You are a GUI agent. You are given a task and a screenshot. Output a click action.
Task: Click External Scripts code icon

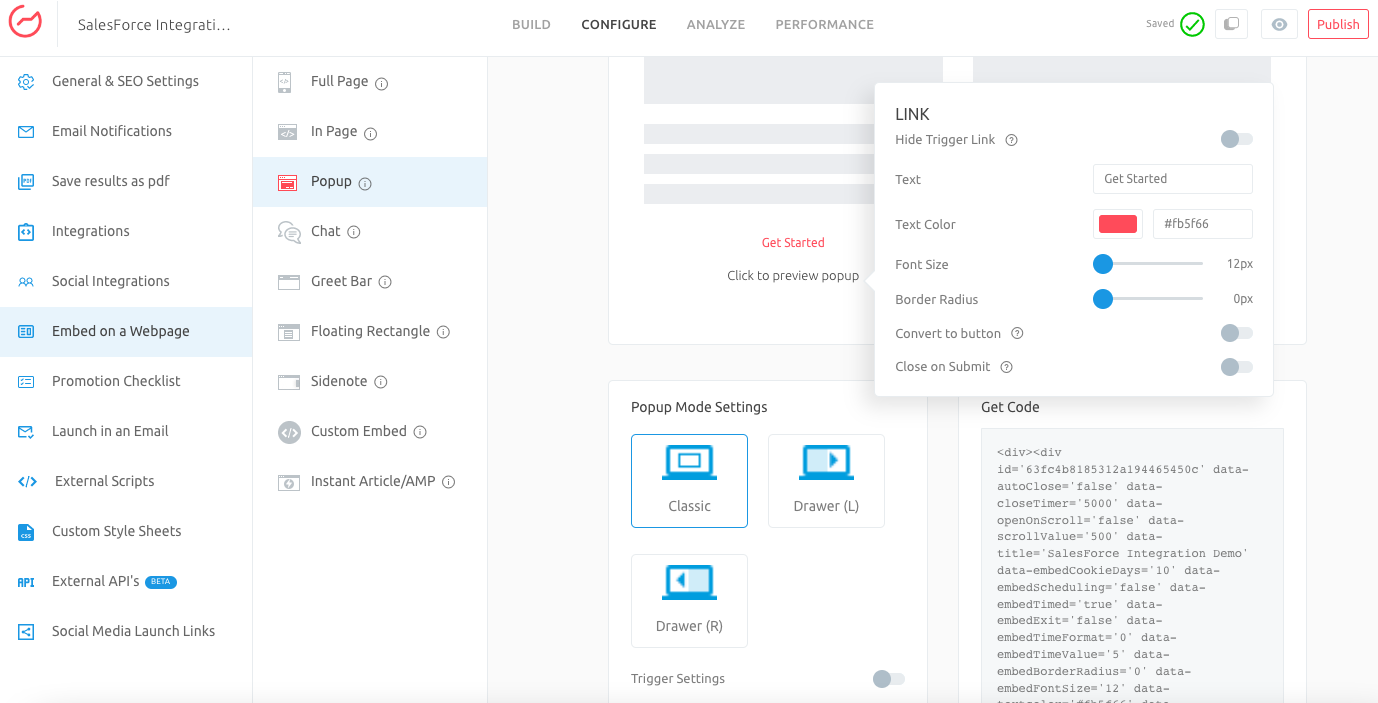27,481
